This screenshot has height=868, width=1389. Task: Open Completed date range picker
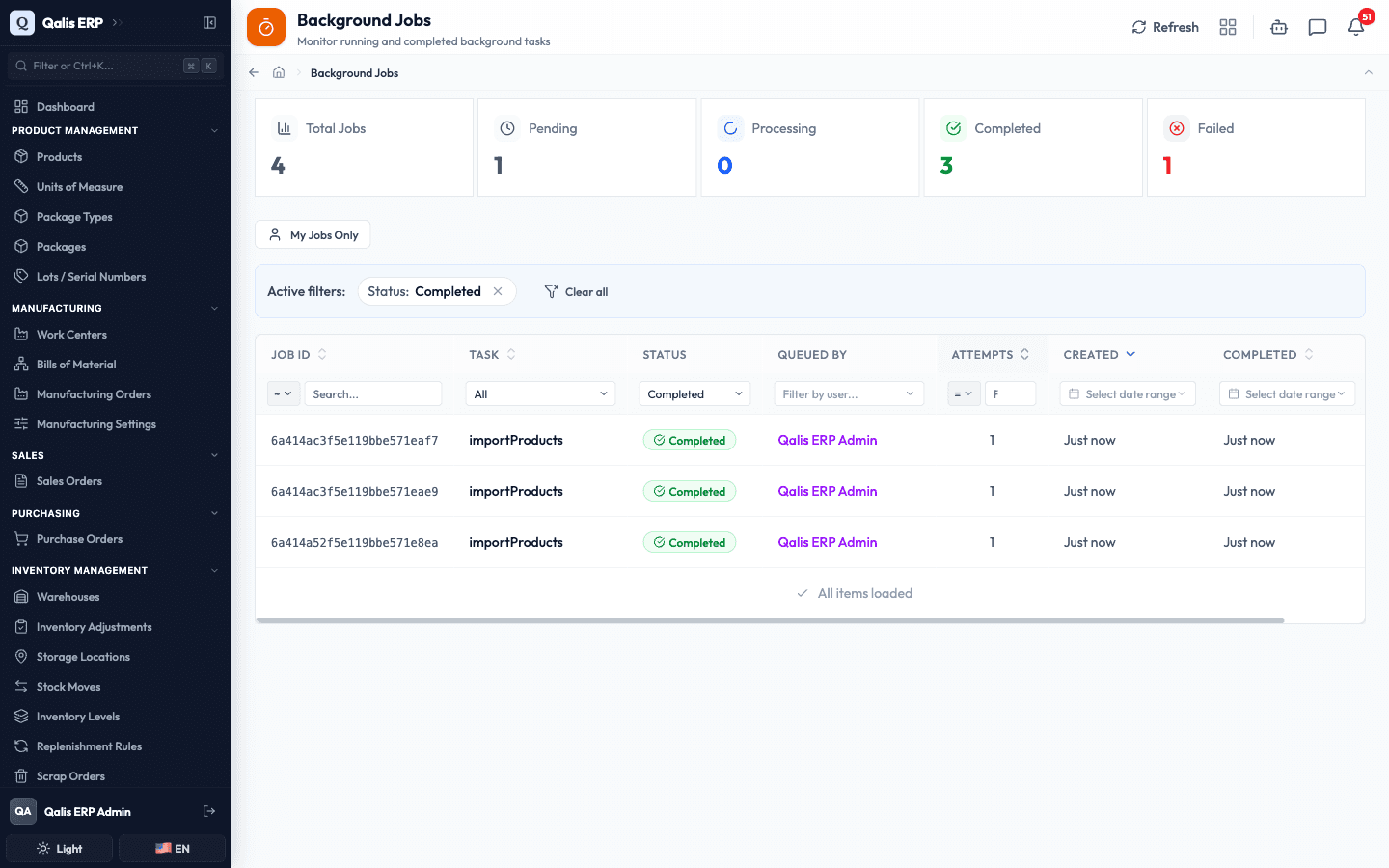1288,393
